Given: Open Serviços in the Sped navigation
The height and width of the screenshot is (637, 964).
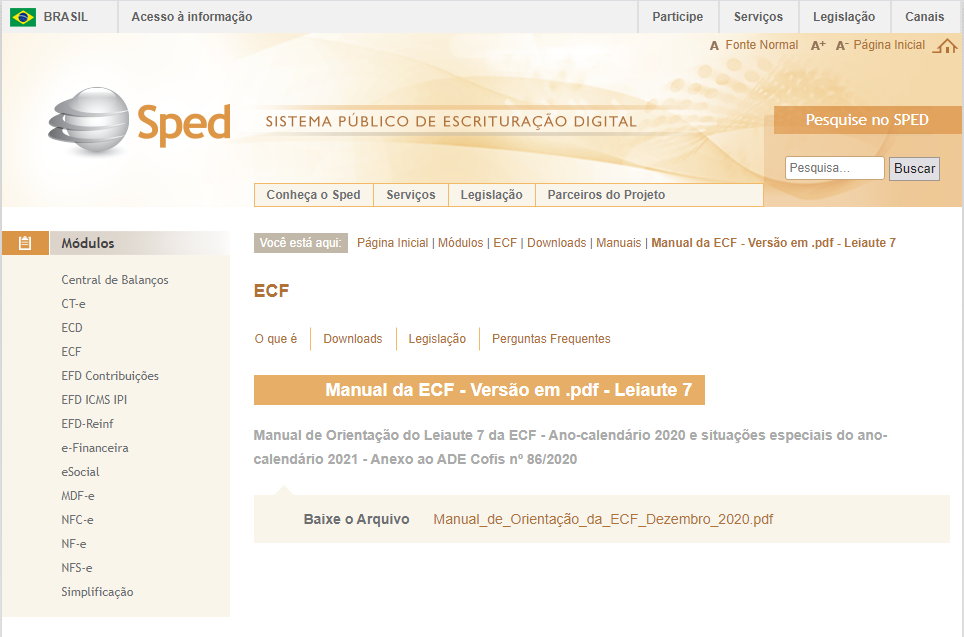Looking at the screenshot, I should [411, 195].
